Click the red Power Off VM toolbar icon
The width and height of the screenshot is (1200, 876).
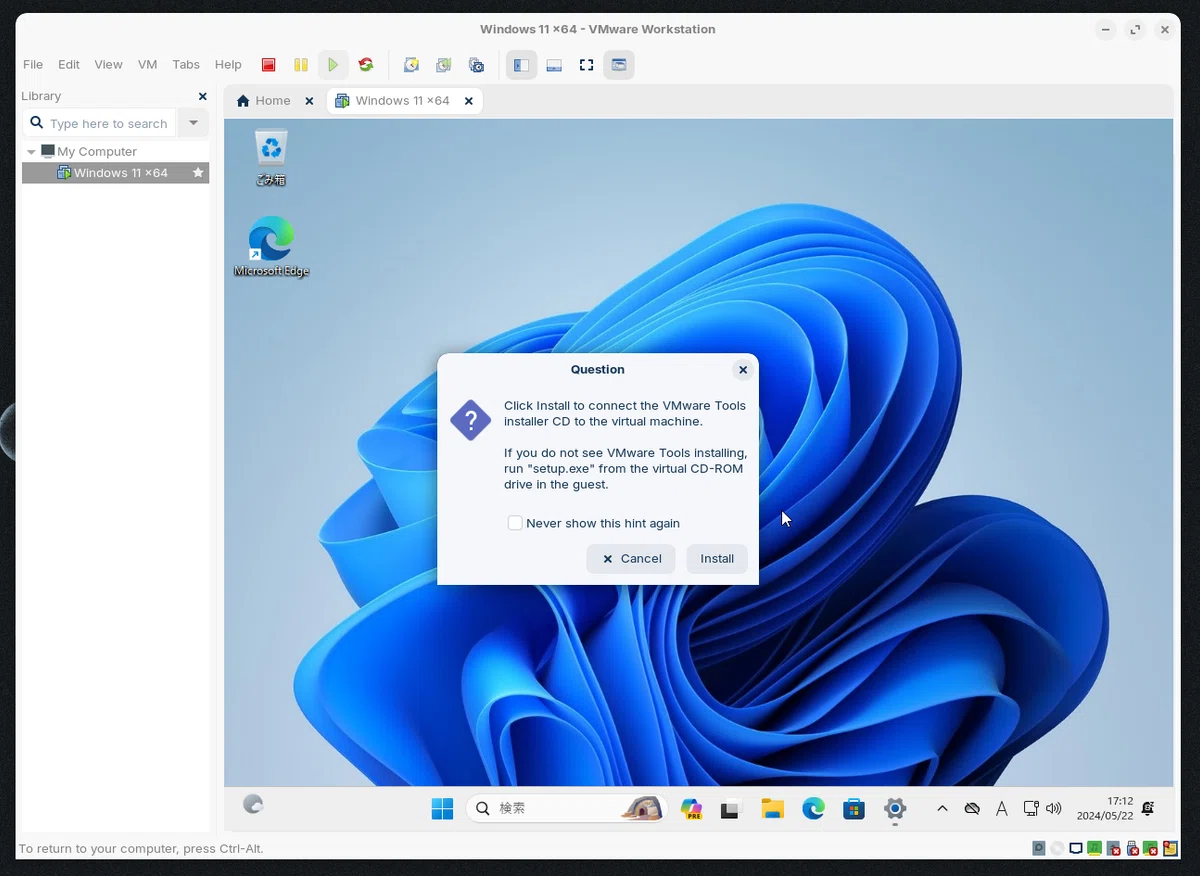click(x=268, y=65)
